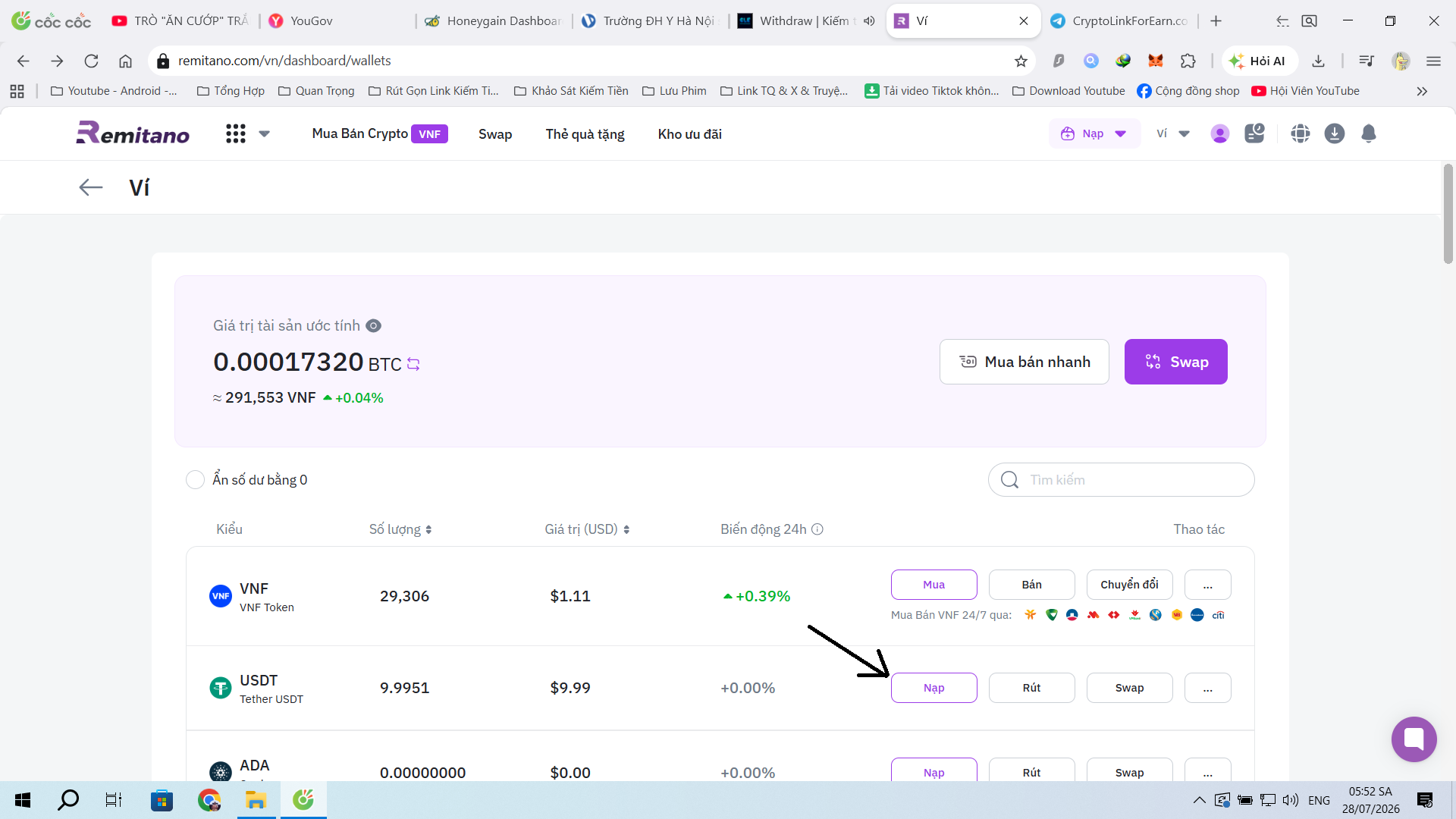Open Thẻ quà tặng menu
The image size is (1456, 819).
[585, 133]
